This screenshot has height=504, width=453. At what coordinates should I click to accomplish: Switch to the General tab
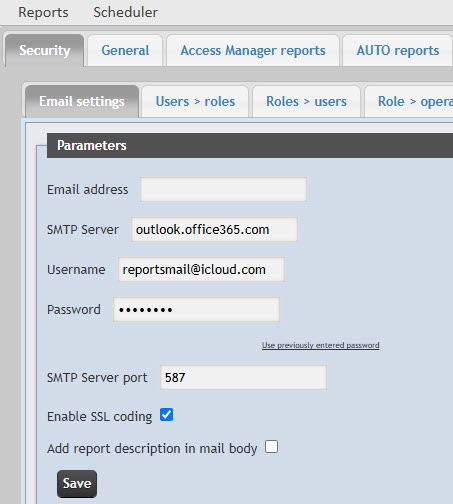pyautogui.click(x=125, y=50)
